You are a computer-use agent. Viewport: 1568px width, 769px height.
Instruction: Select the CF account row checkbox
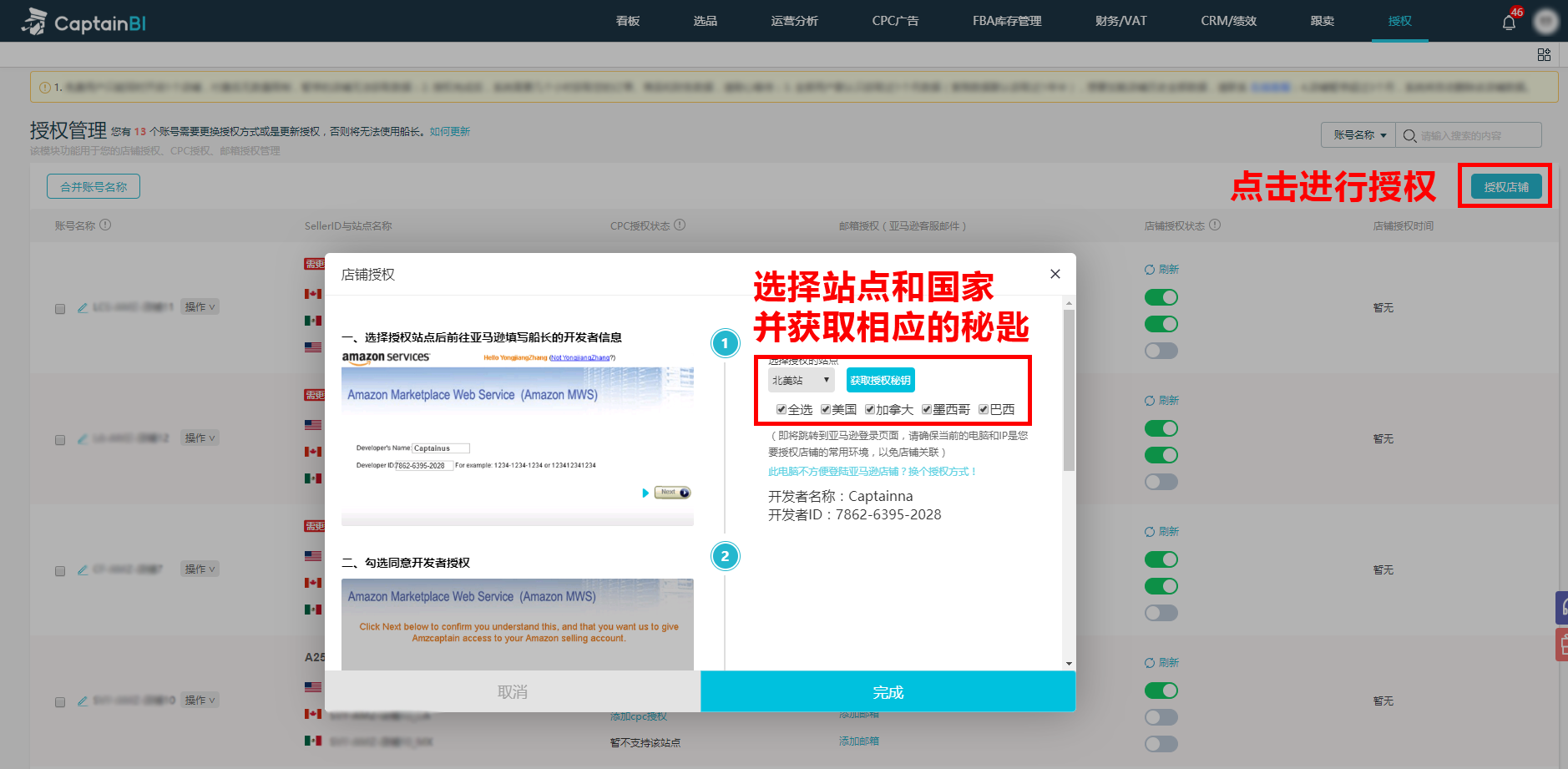pos(60,571)
